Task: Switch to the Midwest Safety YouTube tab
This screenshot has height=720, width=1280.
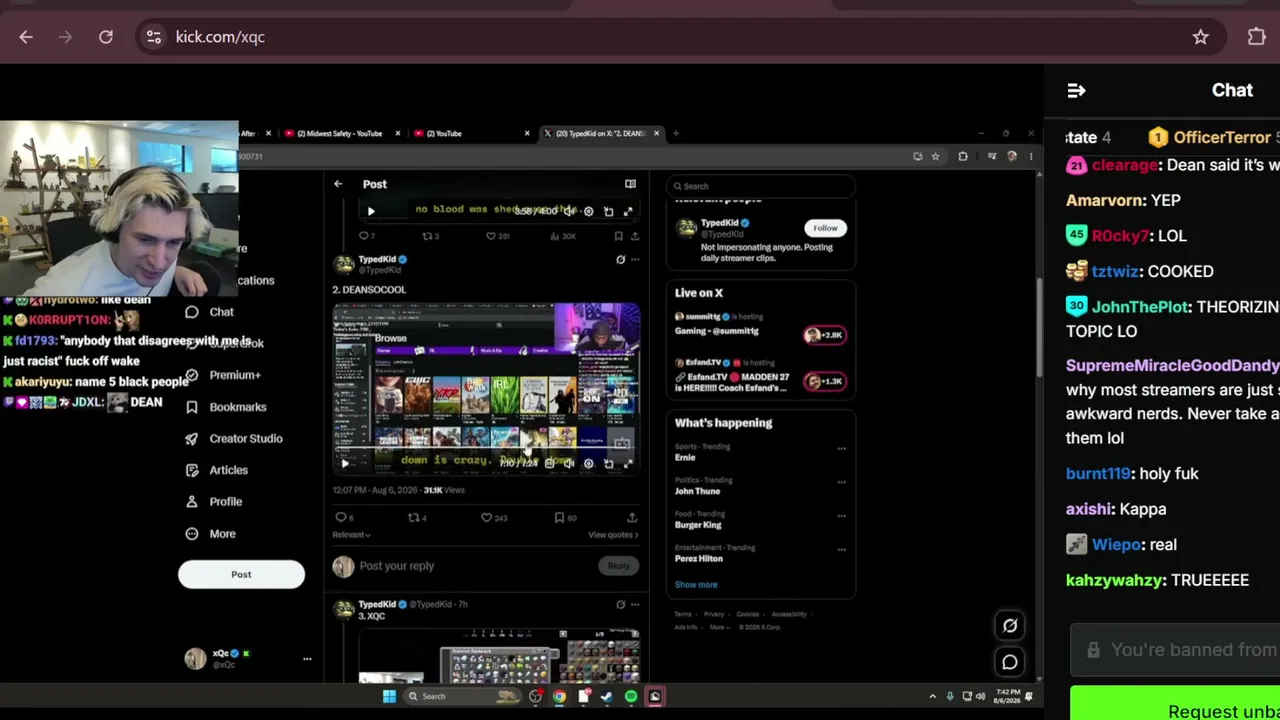Action: (x=341, y=133)
